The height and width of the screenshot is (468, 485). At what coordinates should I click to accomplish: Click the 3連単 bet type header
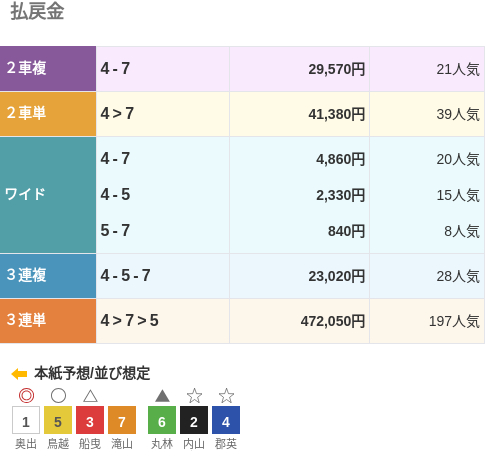point(48,321)
